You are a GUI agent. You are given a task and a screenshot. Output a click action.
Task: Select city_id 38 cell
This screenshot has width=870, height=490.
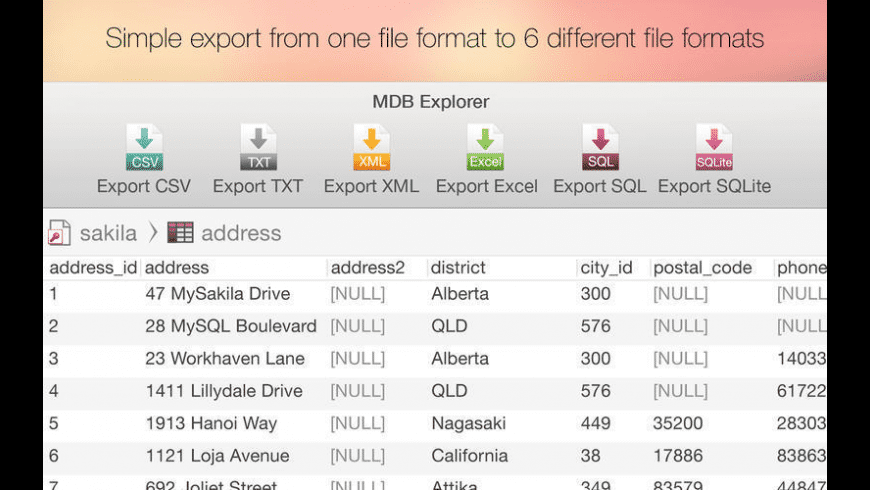click(x=590, y=456)
